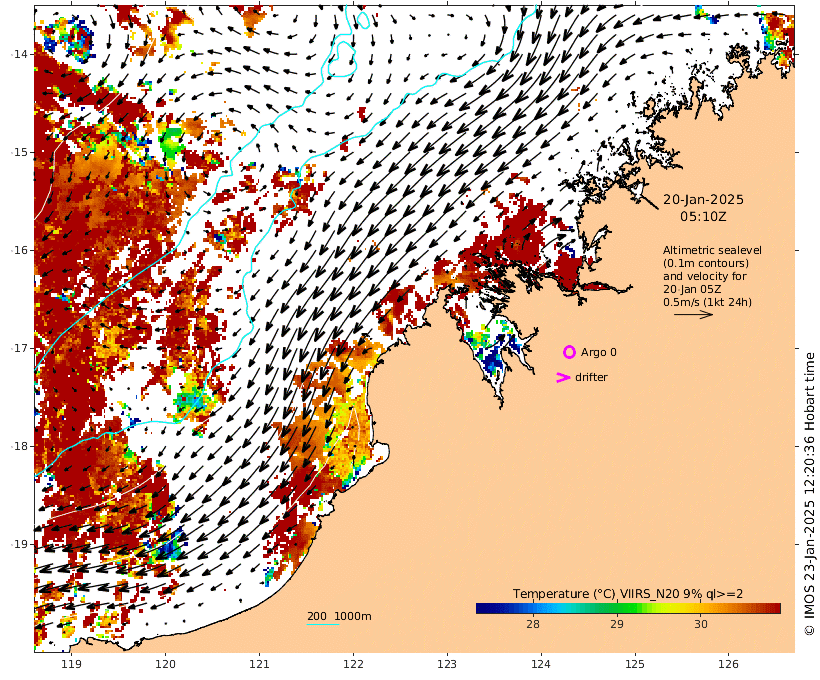Click latitude axis label -19

(x=19, y=544)
